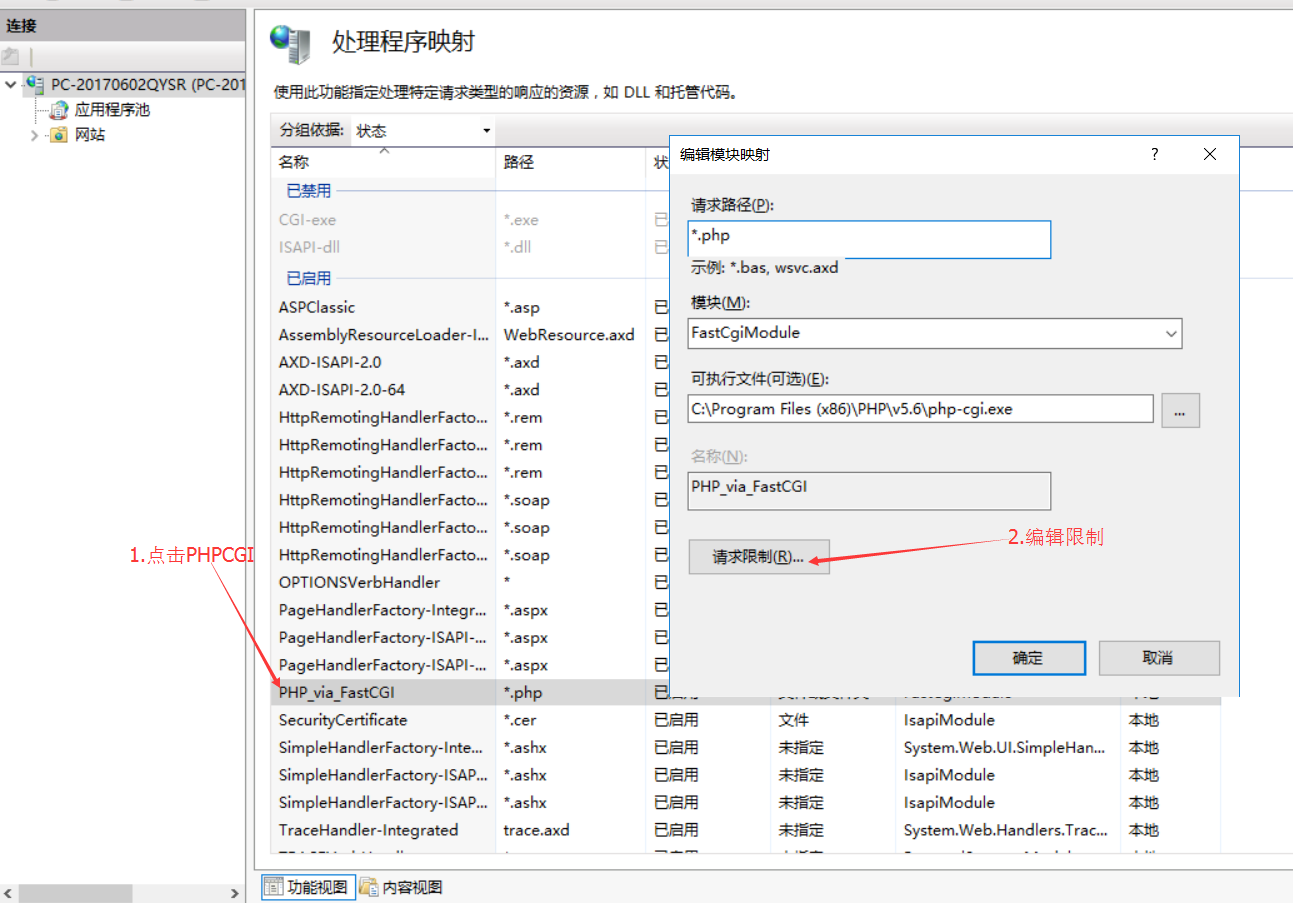Expand the Sites (网站) tree node
The height and width of the screenshot is (903, 1293).
tap(35, 135)
